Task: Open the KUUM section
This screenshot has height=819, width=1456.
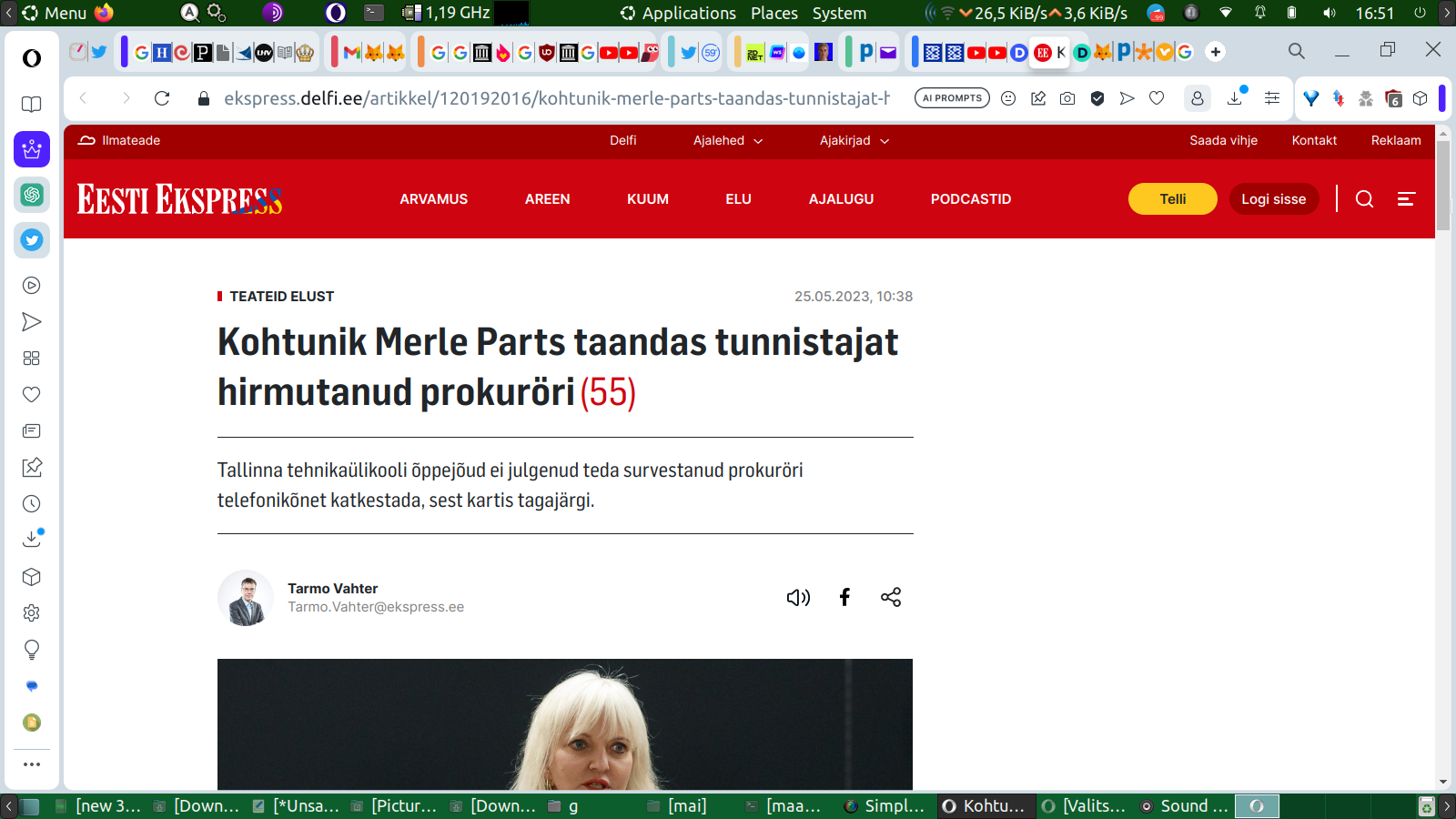Action: coord(648,199)
